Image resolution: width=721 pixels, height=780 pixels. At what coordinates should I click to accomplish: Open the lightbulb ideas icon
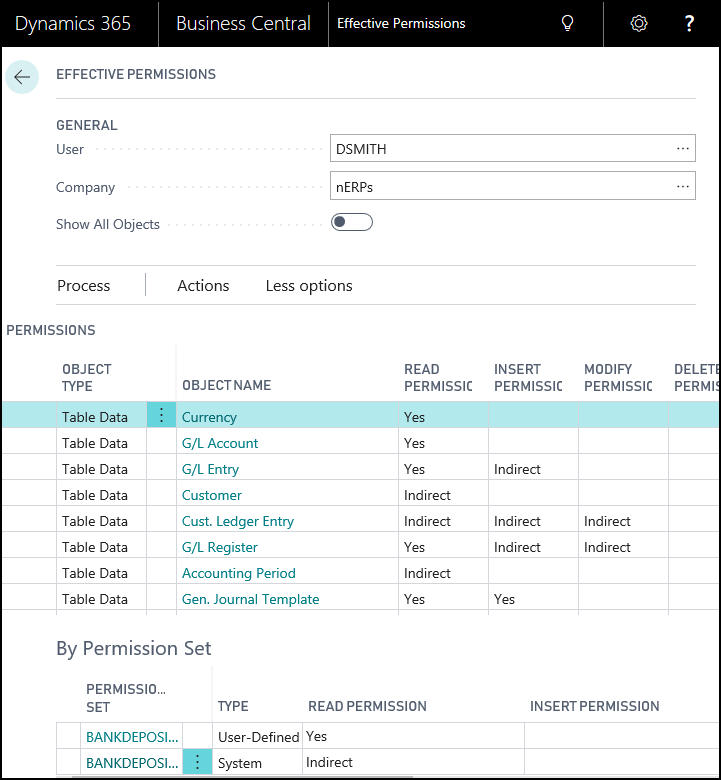[567, 23]
